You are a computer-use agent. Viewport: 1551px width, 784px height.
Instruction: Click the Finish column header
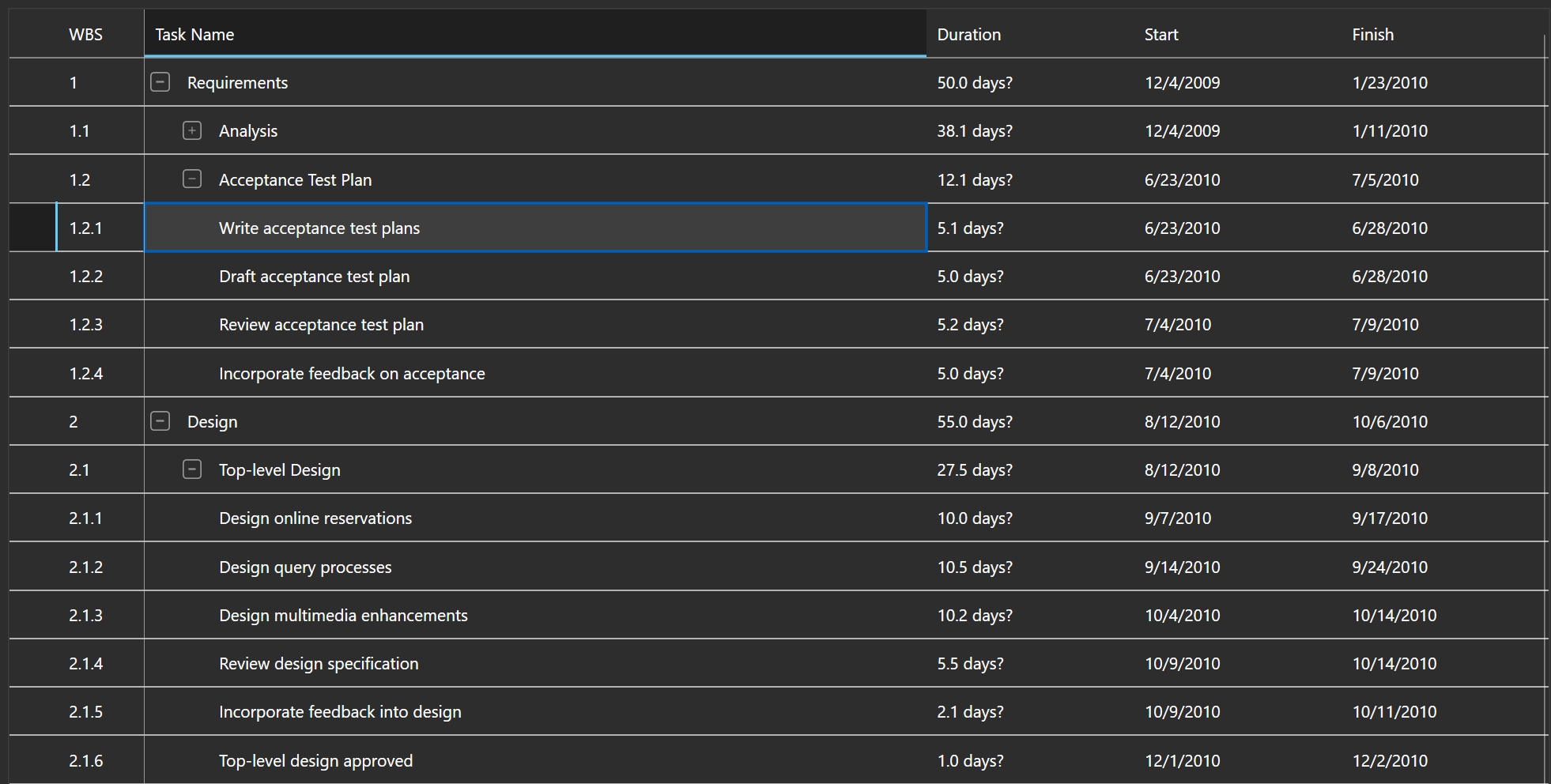(x=1372, y=34)
